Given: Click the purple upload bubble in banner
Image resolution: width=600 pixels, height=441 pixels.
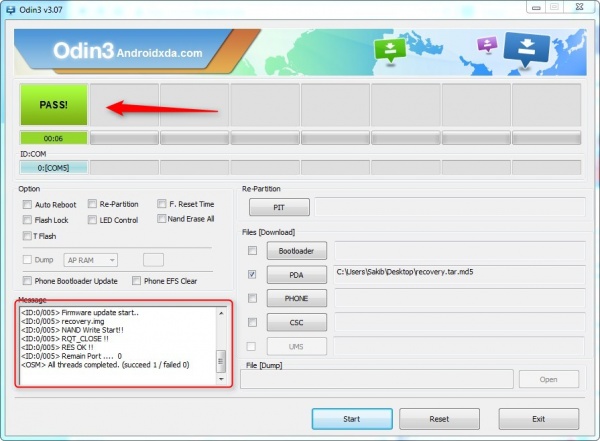Looking at the screenshot, I should (x=487, y=44).
